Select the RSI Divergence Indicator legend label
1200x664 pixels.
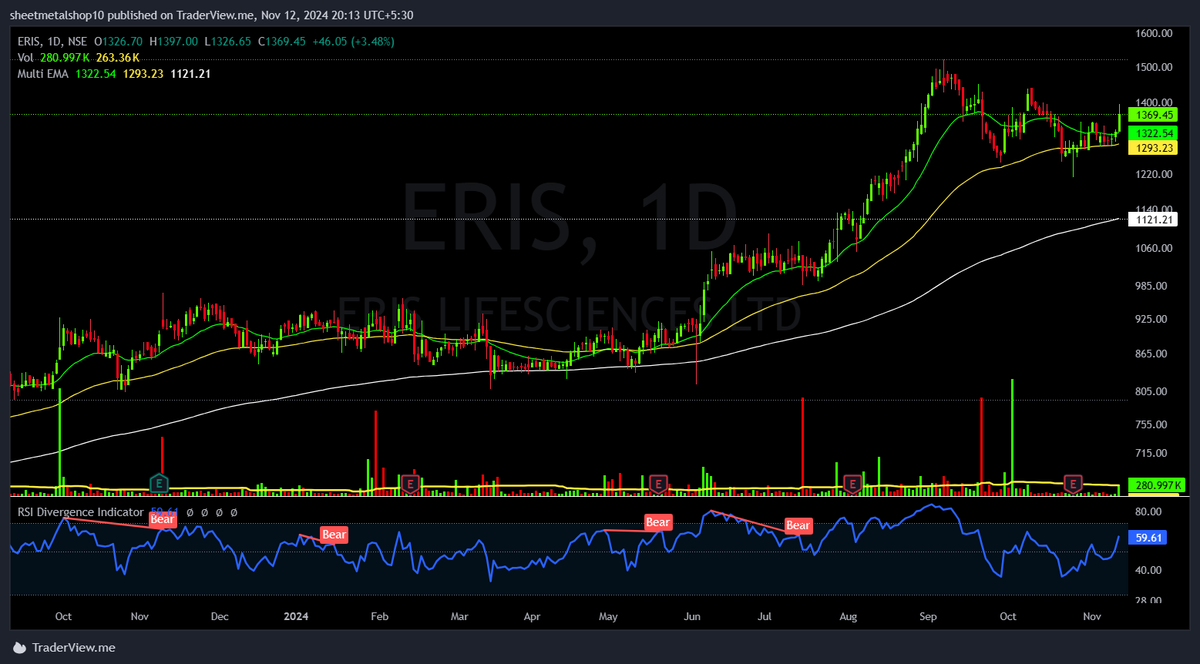coord(80,511)
